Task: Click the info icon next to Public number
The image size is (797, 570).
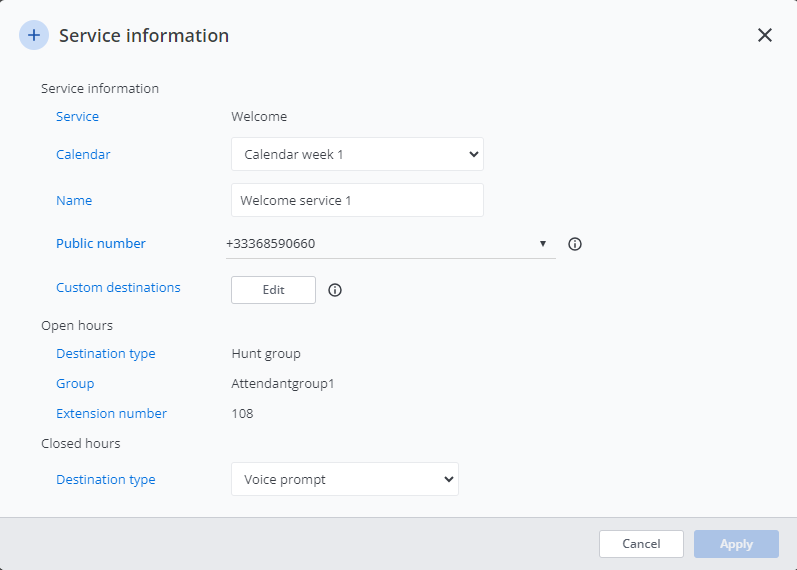Action: [x=575, y=244]
